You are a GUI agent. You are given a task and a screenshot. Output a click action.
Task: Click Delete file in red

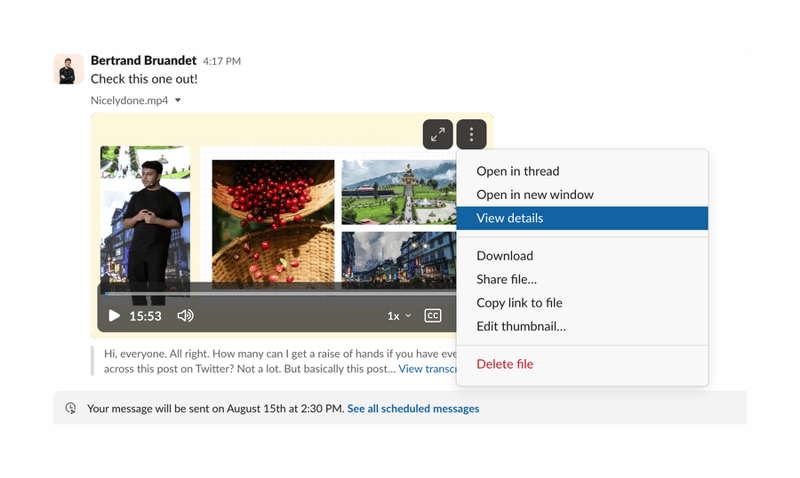pos(504,364)
